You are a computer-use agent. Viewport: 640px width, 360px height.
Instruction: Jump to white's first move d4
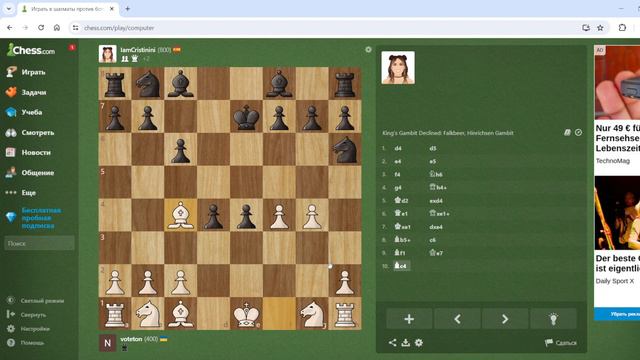398,148
